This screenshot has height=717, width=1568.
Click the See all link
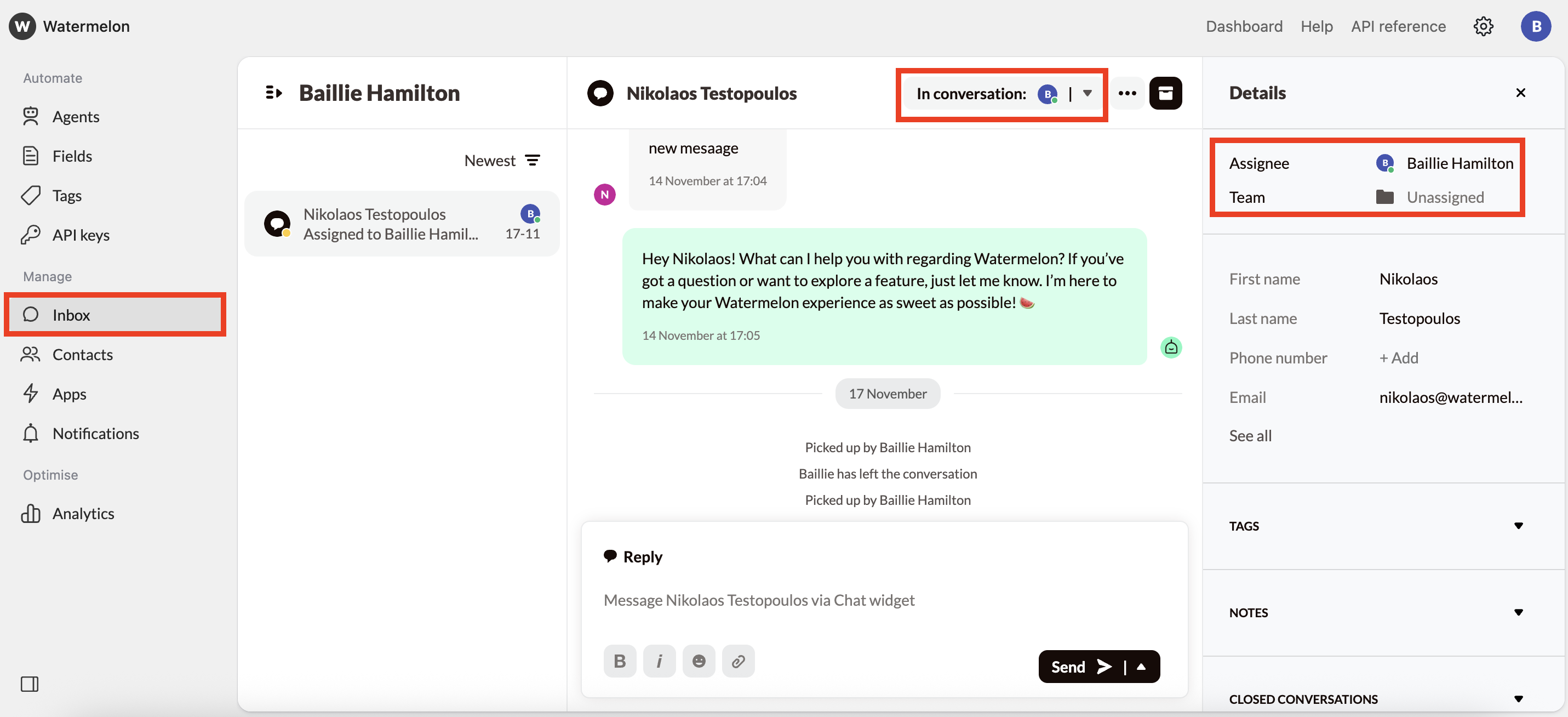point(1250,436)
